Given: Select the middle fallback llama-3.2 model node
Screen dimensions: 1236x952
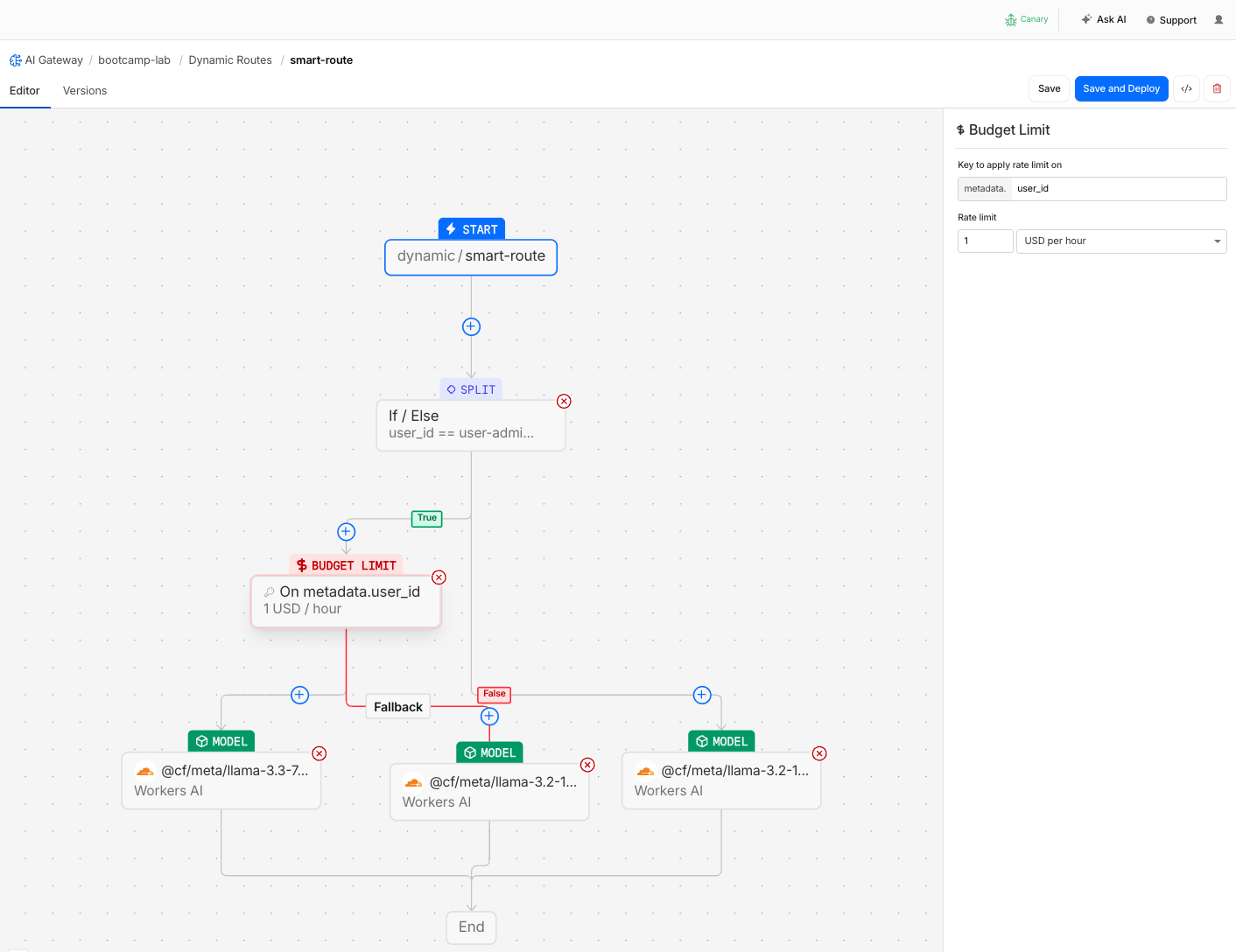Looking at the screenshot, I should tap(489, 792).
